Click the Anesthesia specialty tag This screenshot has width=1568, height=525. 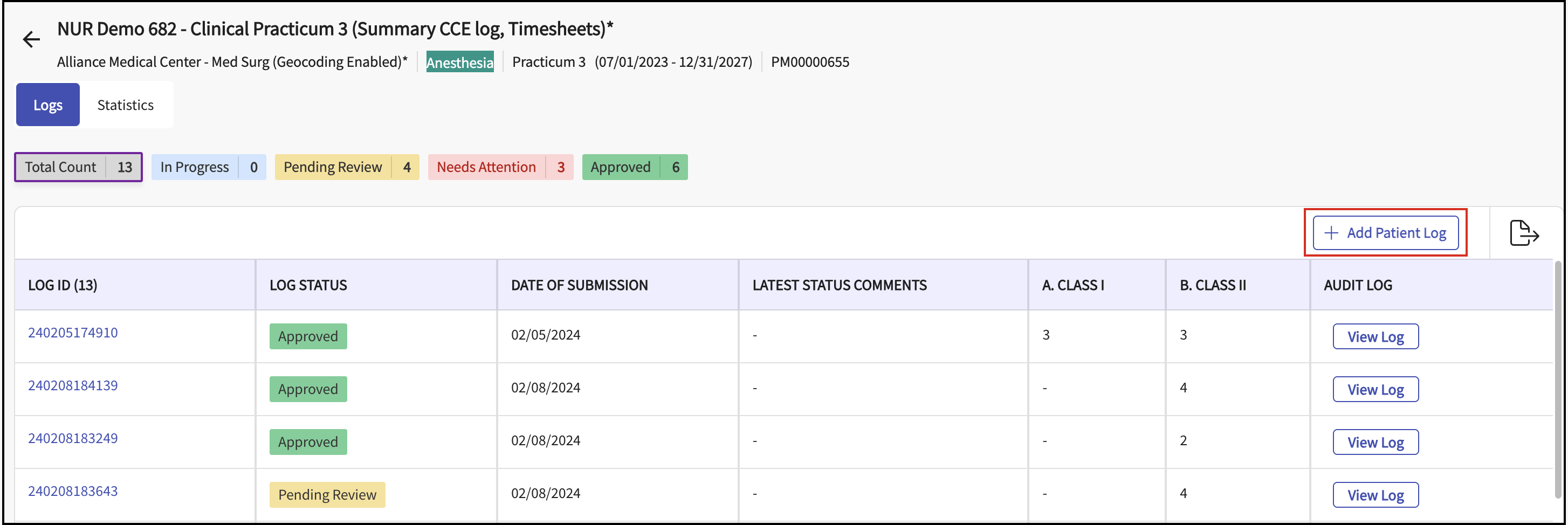click(x=459, y=63)
